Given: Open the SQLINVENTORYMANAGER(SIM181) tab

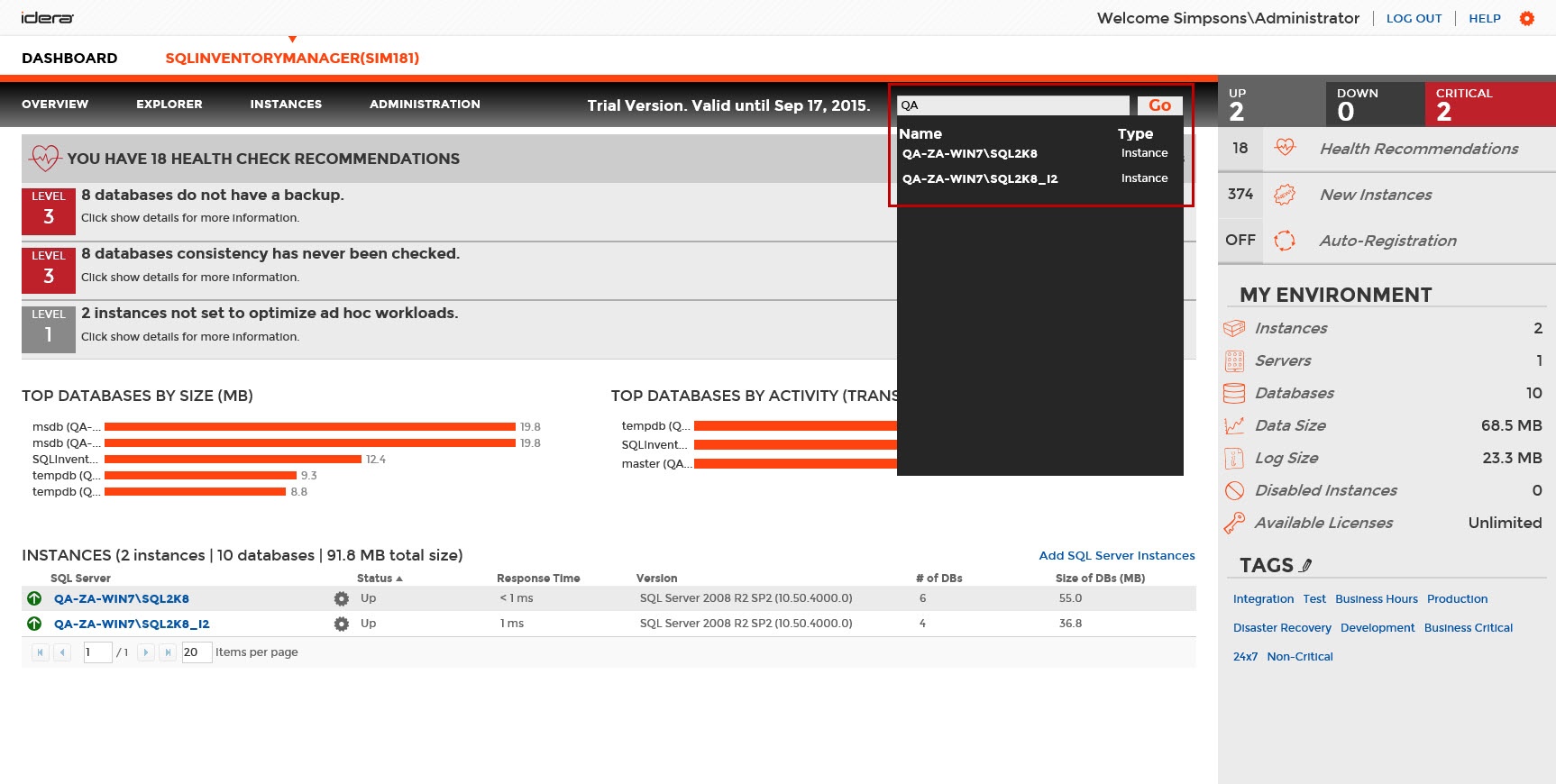Looking at the screenshot, I should 292,59.
